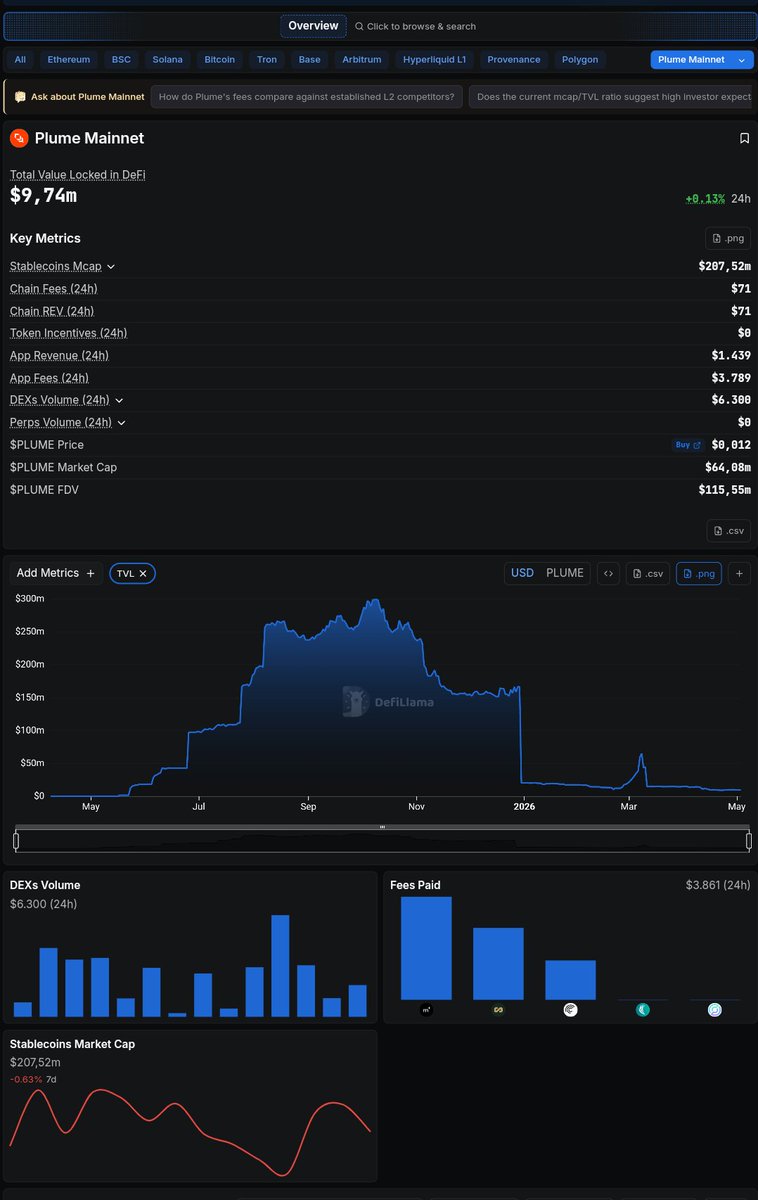Viewport: 758px width, 1200px height.
Task: Open the embed code icon above chart
Action: tap(608, 573)
